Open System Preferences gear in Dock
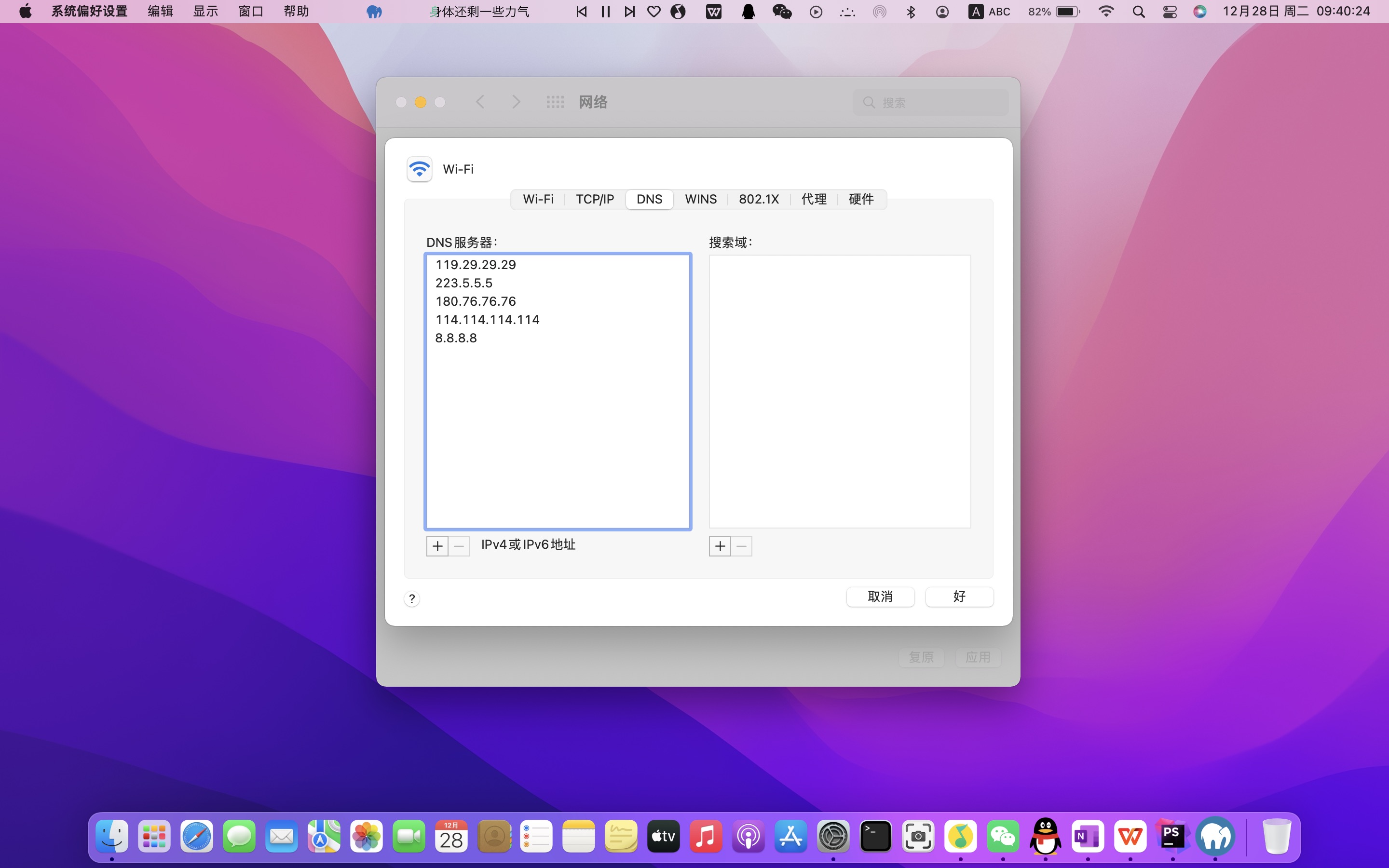The width and height of the screenshot is (1389, 868). [833, 837]
